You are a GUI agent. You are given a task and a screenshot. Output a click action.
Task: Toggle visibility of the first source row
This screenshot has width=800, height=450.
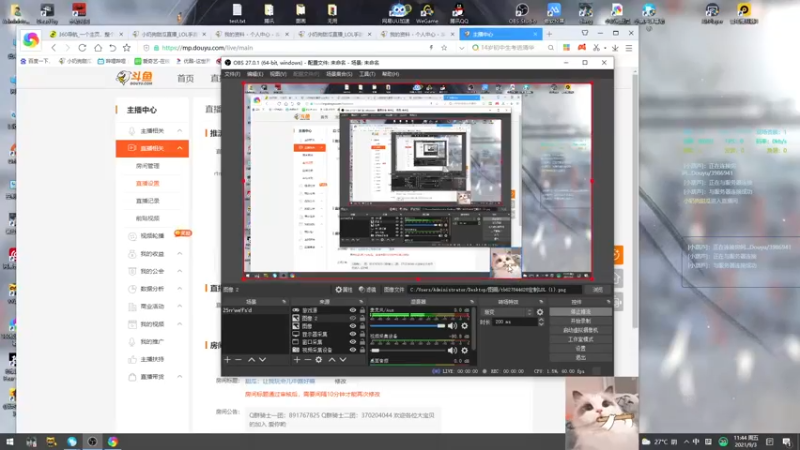[353, 310]
